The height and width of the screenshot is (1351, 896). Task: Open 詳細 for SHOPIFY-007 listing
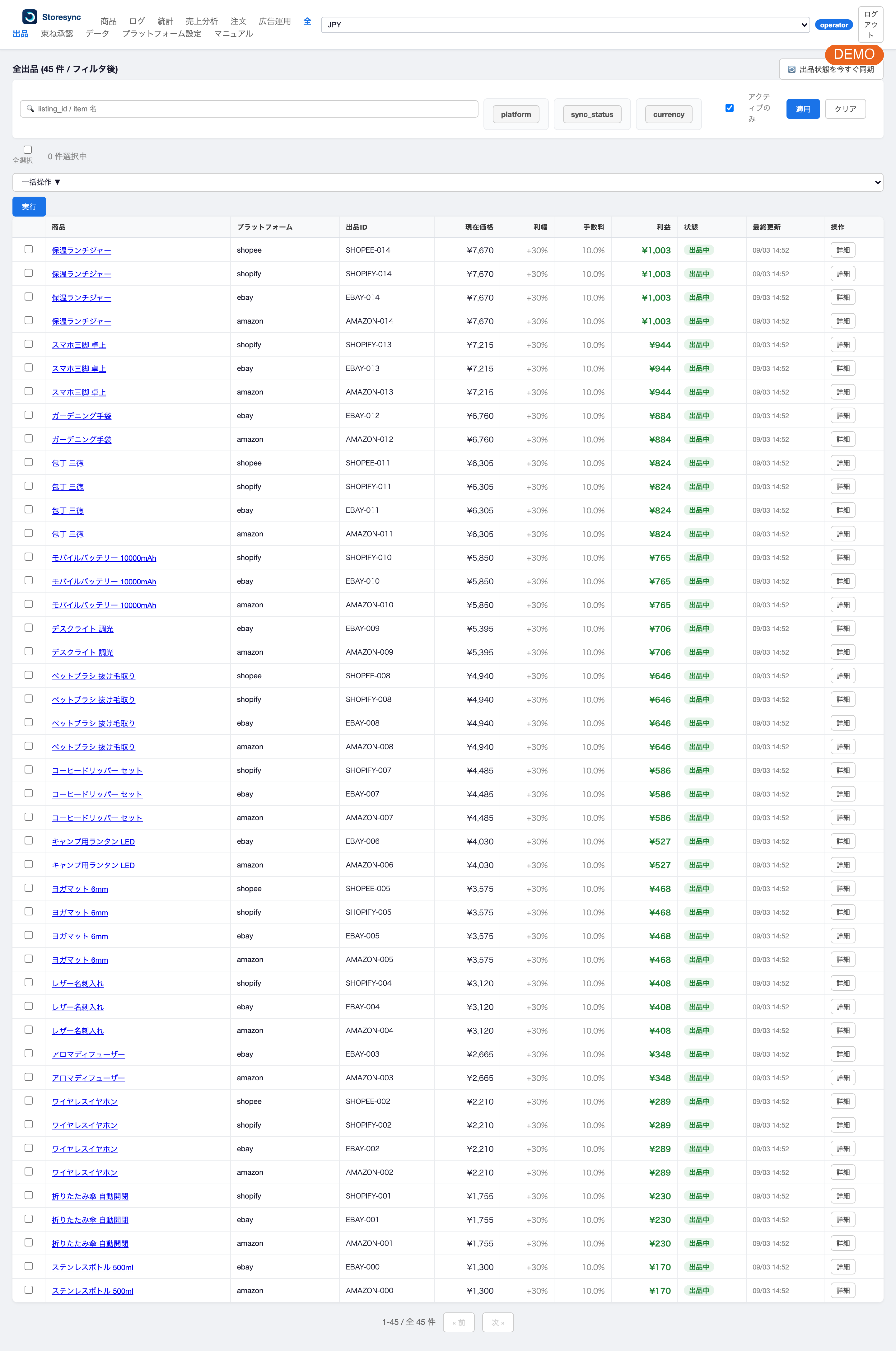843,770
